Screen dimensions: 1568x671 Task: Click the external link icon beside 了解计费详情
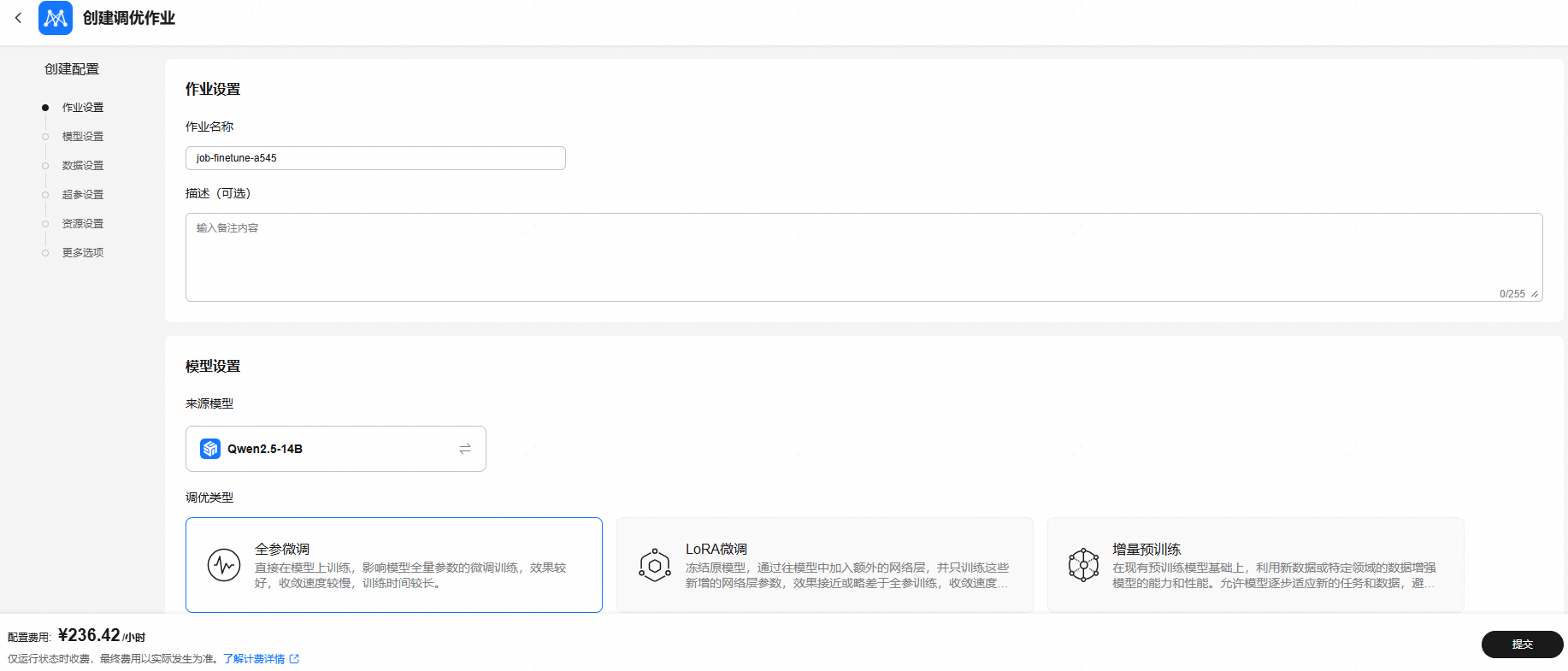295,659
